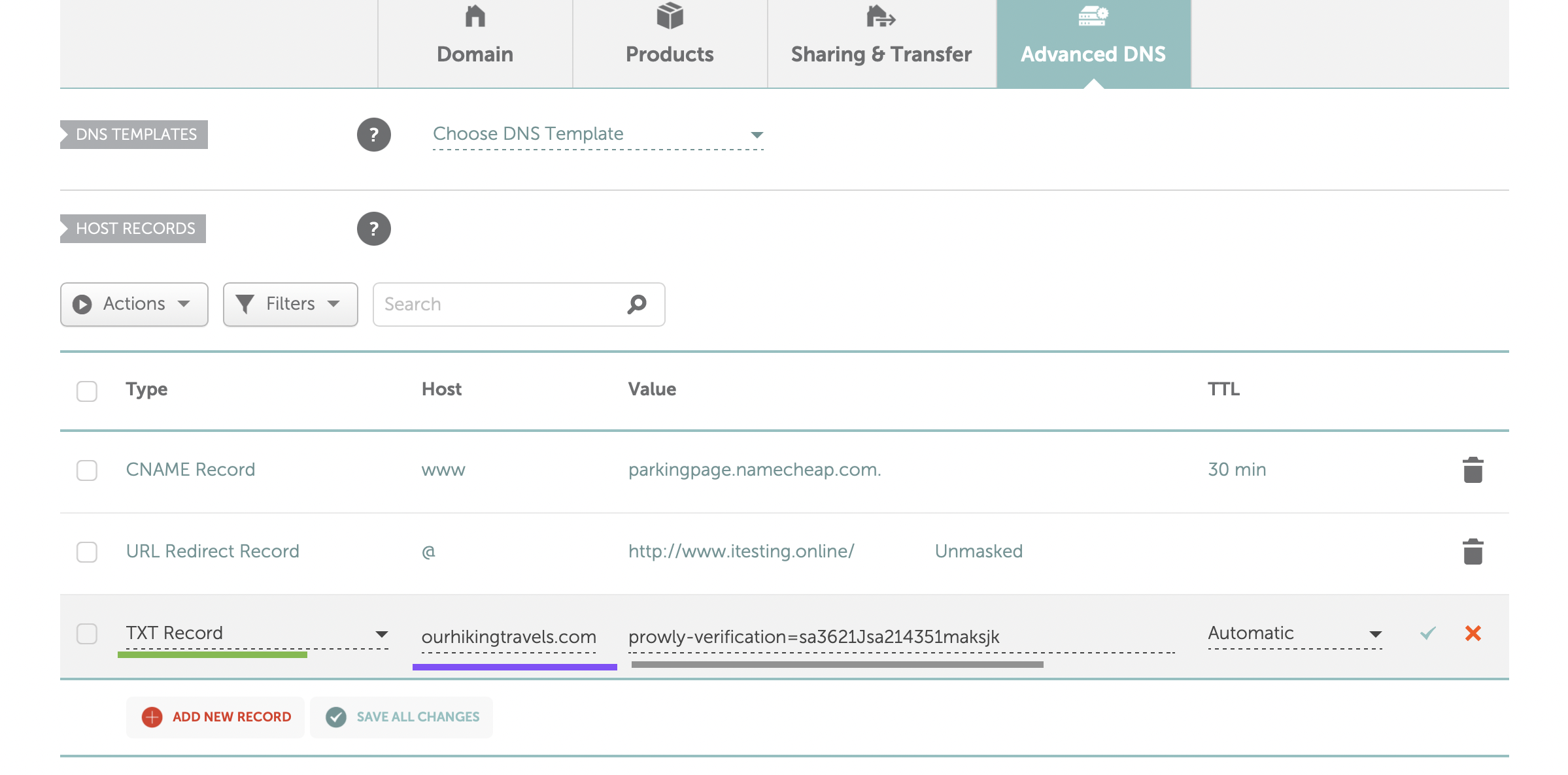Toggle the select-all checkbox in the table header
Screen dimensions: 1568x775
[x=86, y=391]
